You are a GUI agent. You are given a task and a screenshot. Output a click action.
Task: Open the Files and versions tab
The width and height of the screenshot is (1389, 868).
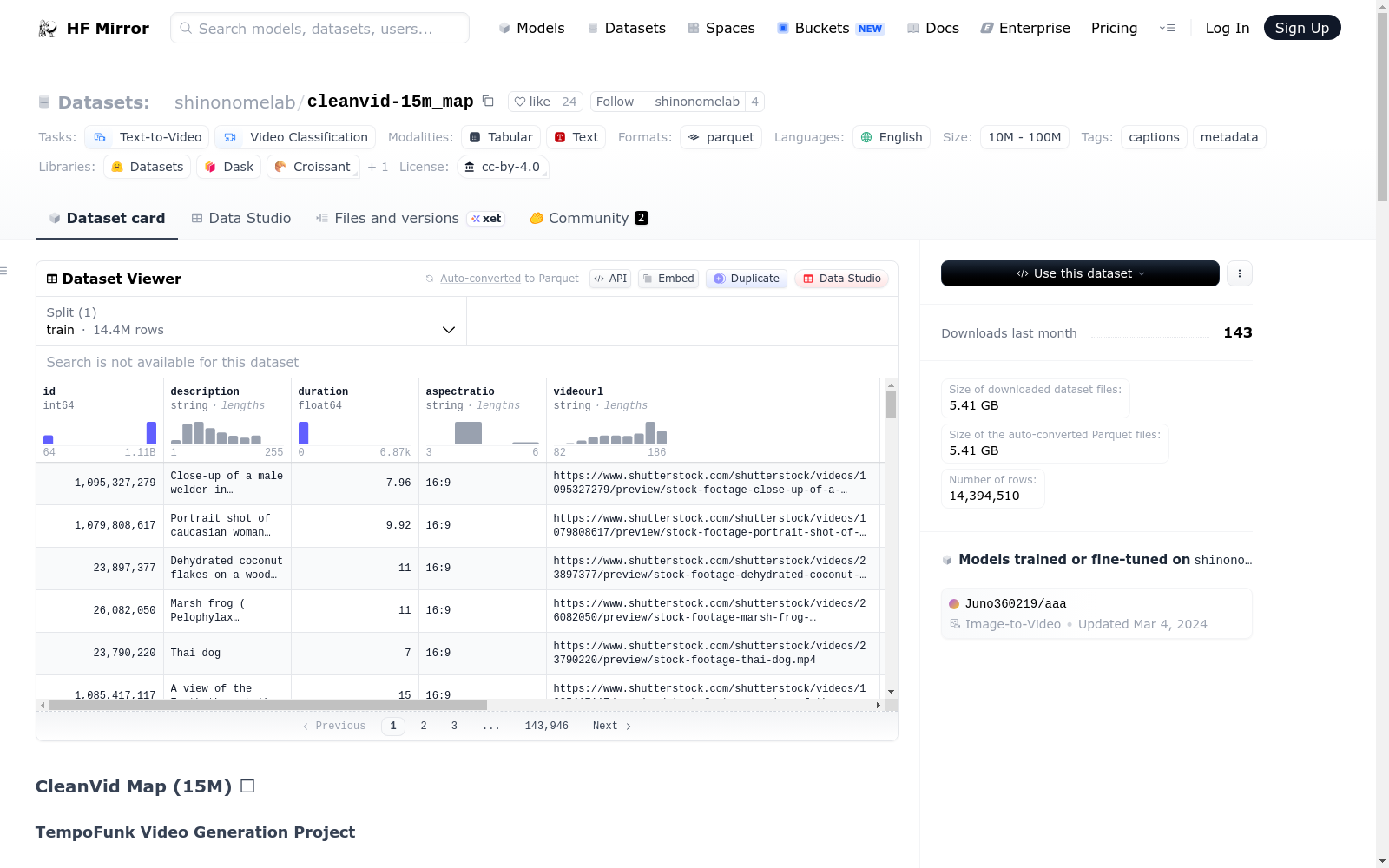pos(409,219)
